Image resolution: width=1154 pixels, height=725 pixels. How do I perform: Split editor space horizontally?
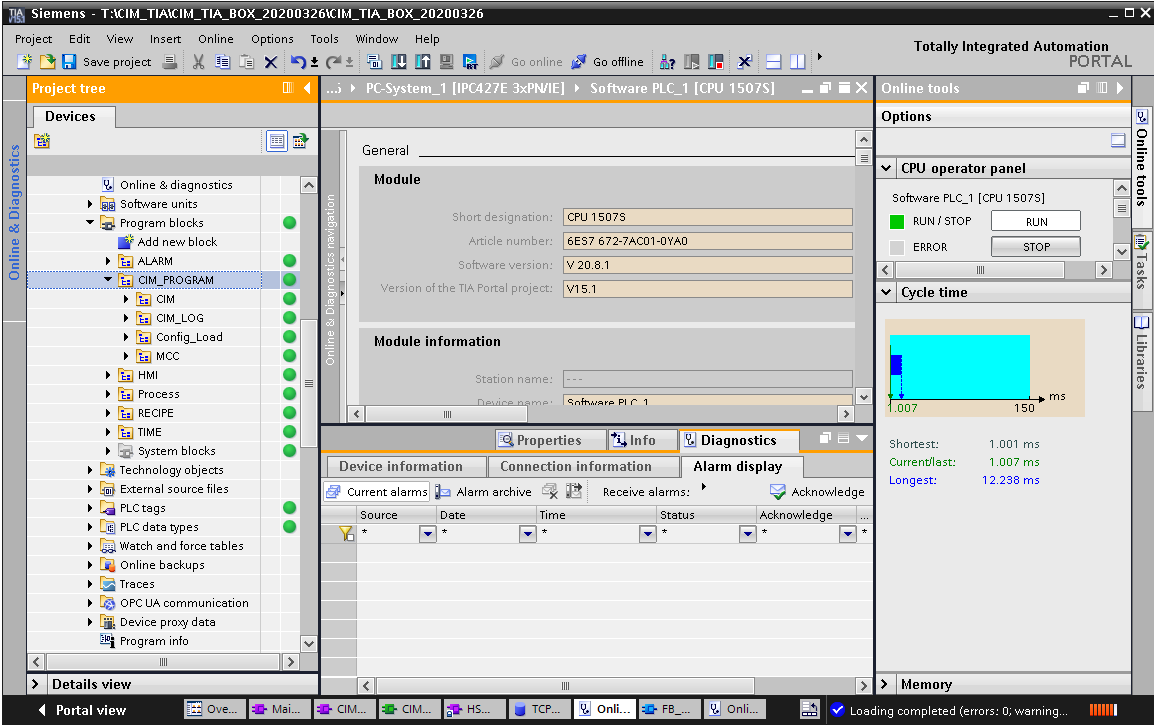click(x=774, y=62)
